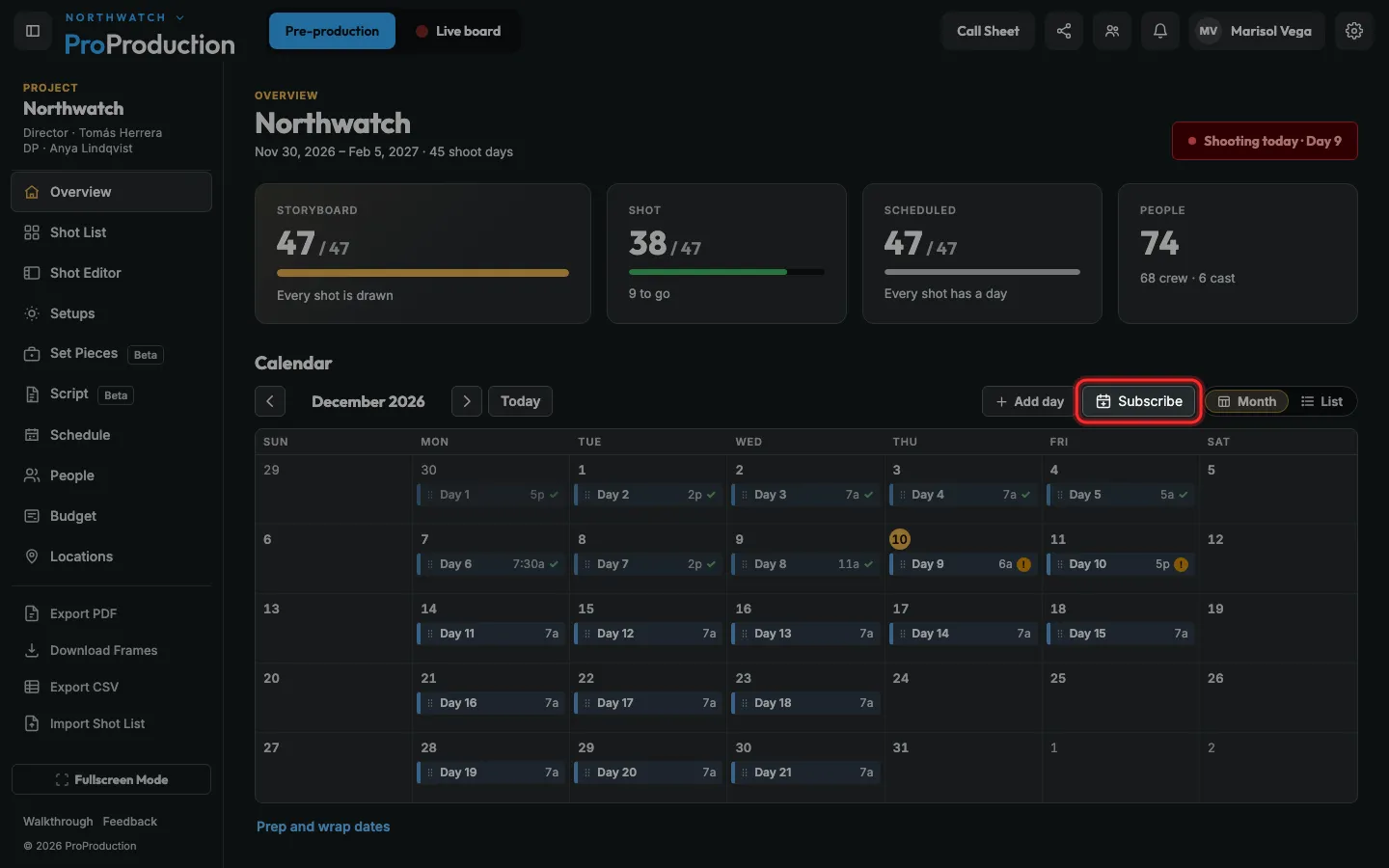
Task: Select the highlighted date 10
Action: point(899,539)
